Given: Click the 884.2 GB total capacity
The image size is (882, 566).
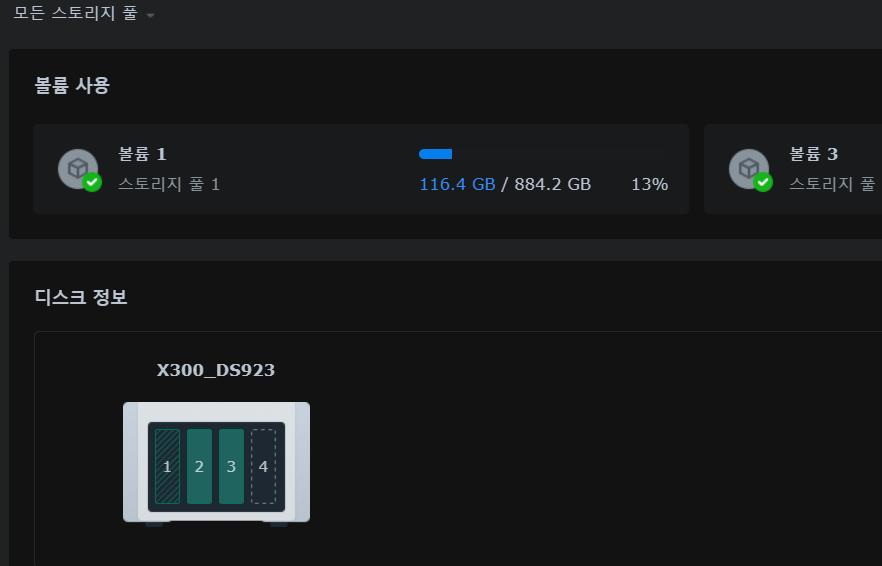Looking at the screenshot, I should click(x=552, y=184).
